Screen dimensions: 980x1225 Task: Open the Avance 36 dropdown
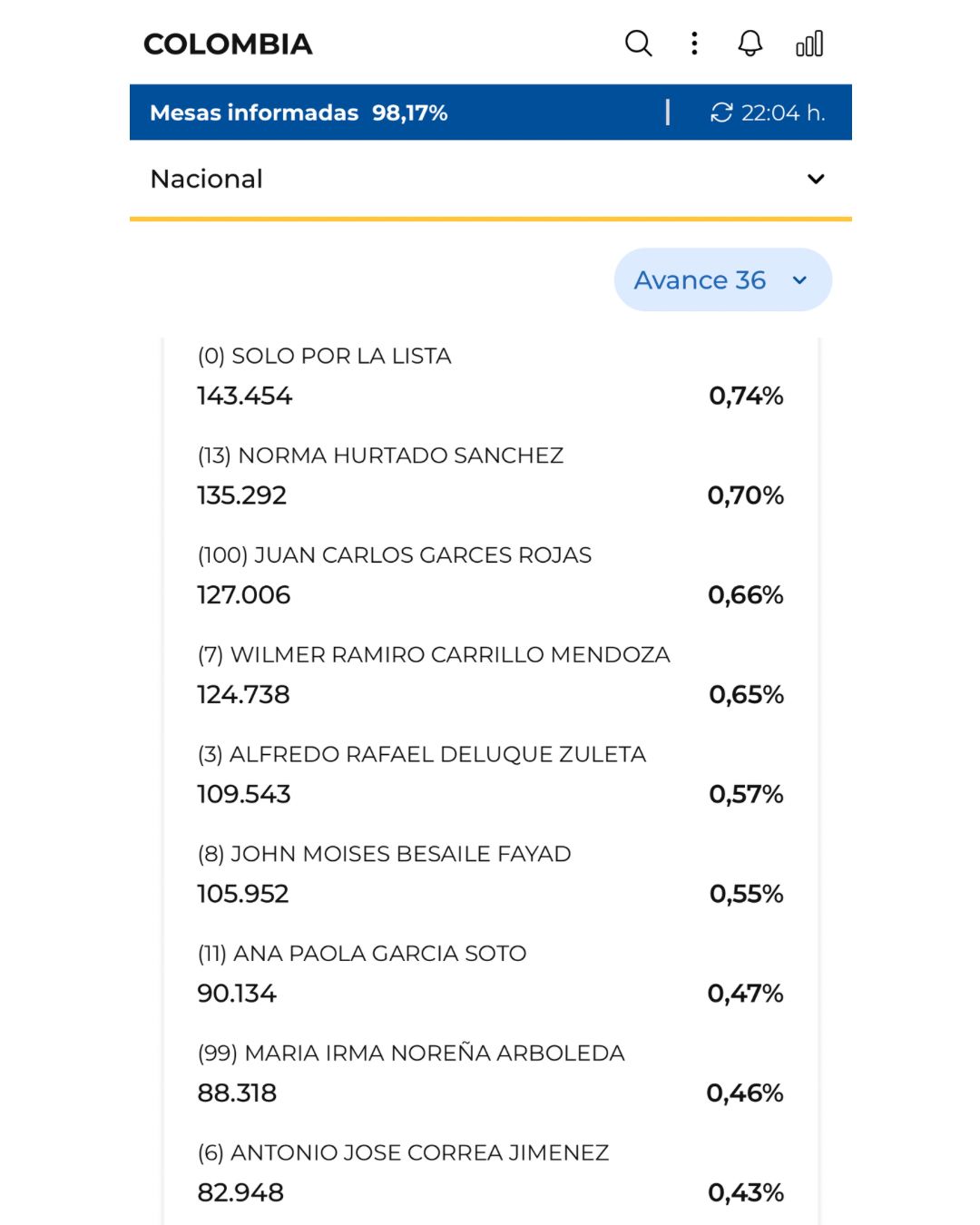click(722, 279)
